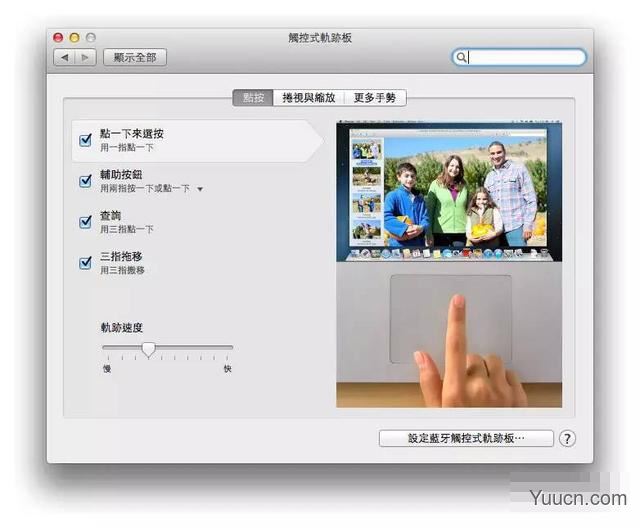Viewport: 640px width, 528px height.
Task: Switch to the 點按 tab
Action: tap(253, 98)
